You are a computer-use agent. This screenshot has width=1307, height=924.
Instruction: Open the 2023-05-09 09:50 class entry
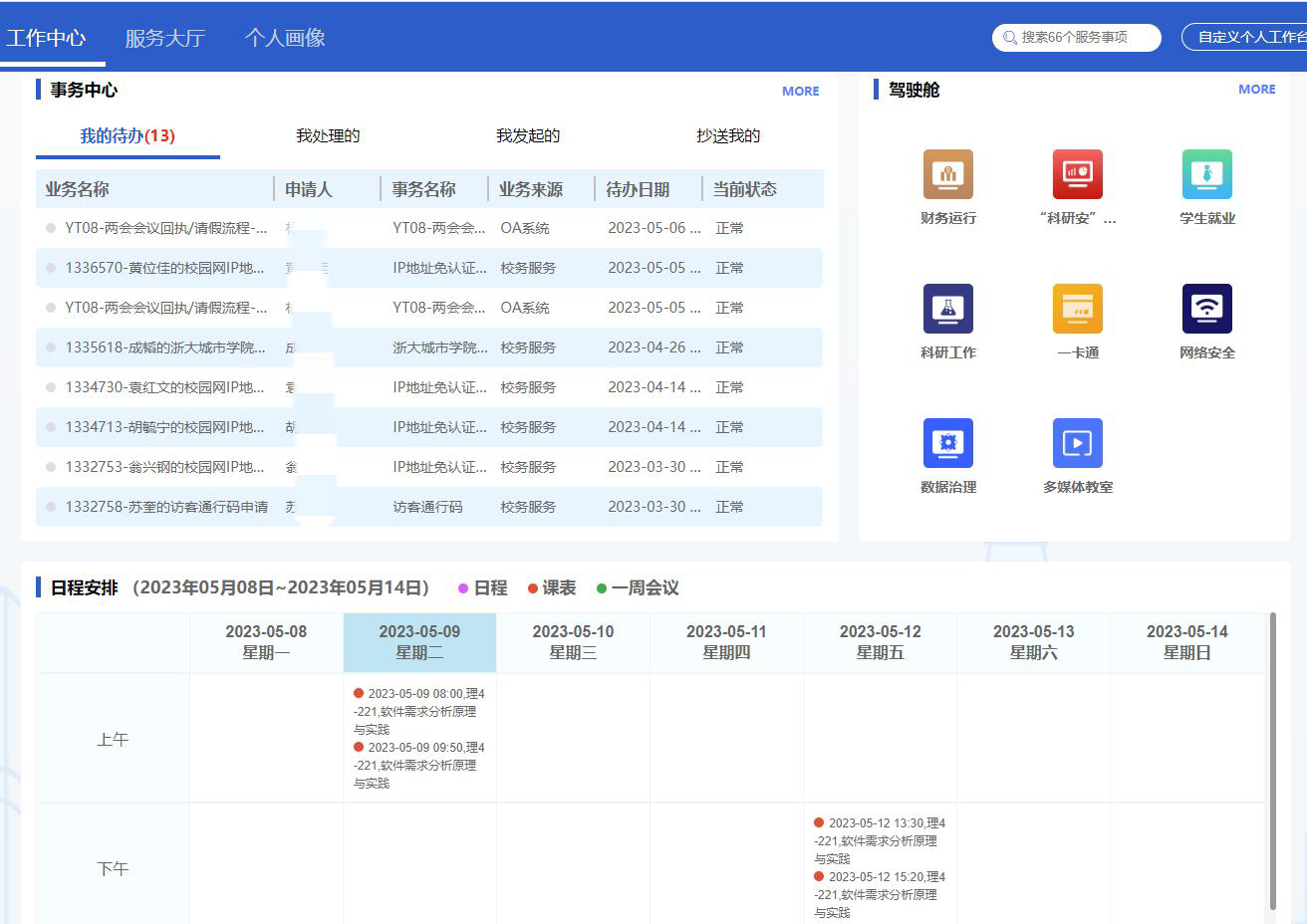click(419, 765)
